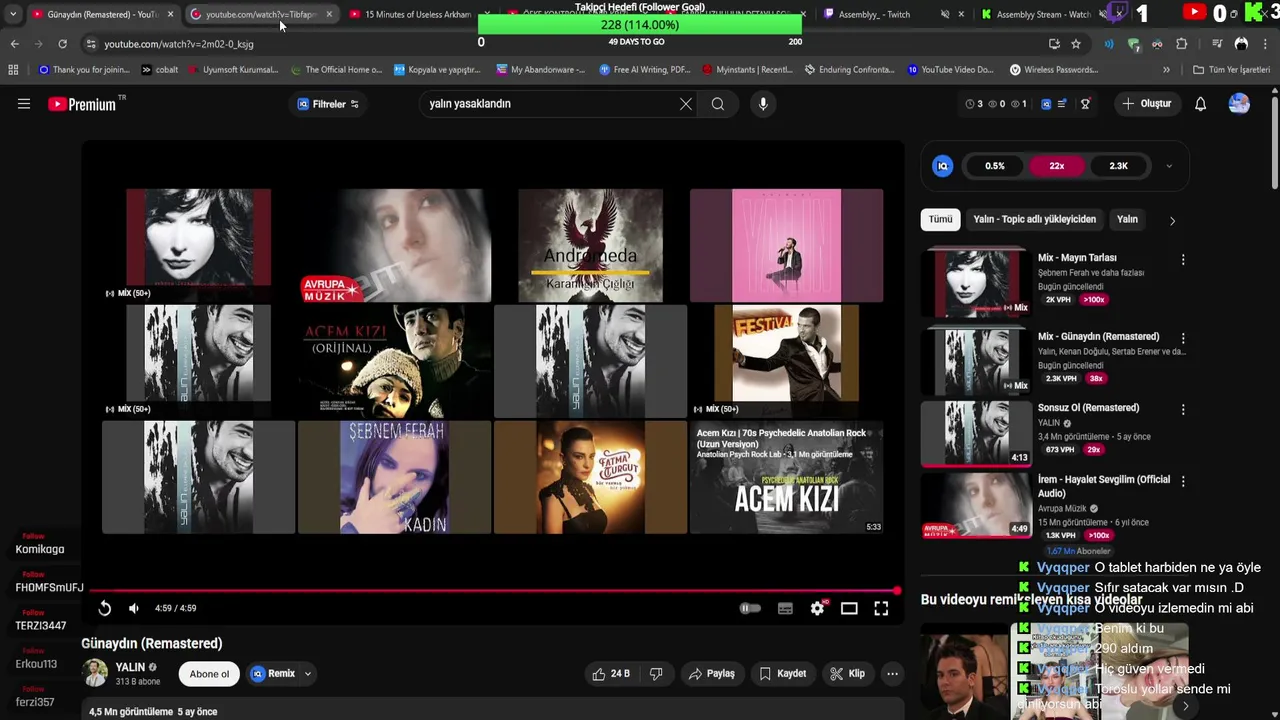Screen dimensions: 1280x720
Task: Share the video via Paylaş
Action: pyautogui.click(x=712, y=674)
